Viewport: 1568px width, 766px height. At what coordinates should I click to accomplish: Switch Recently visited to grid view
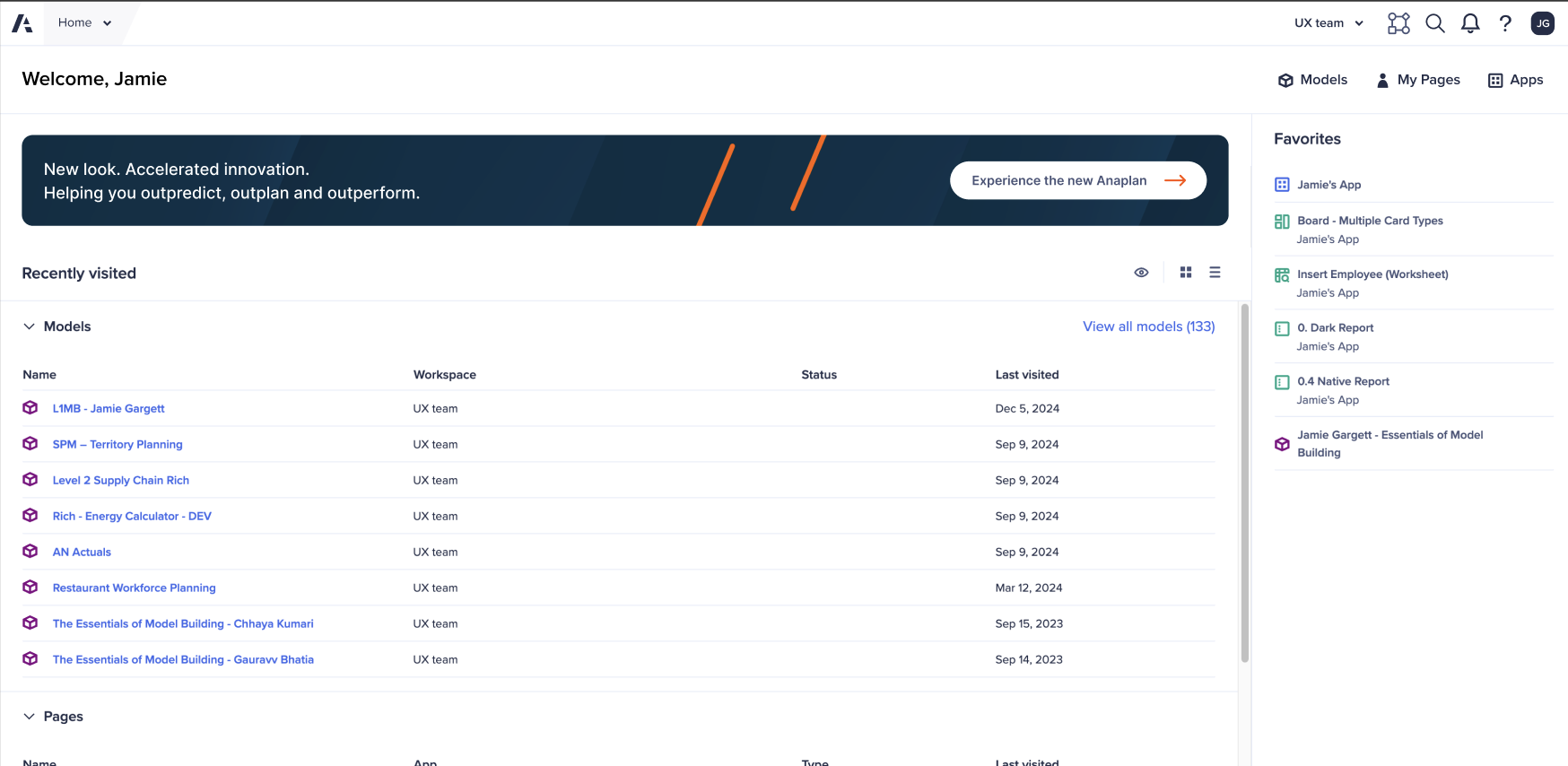point(1186,273)
